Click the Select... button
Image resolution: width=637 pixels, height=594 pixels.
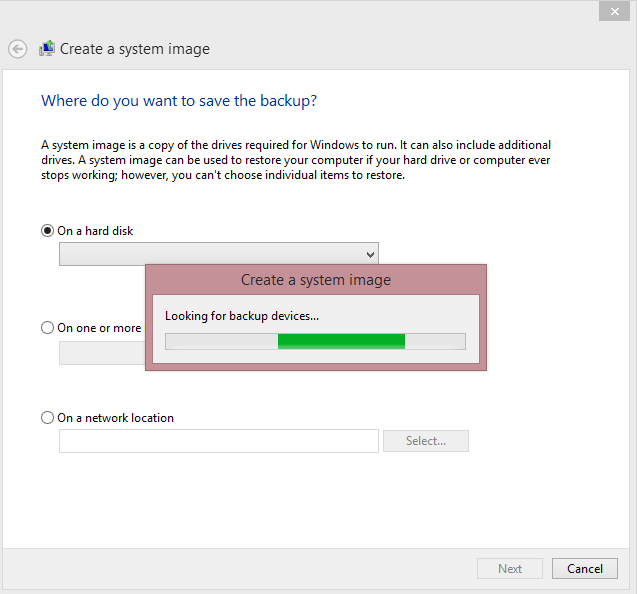(426, 441)
